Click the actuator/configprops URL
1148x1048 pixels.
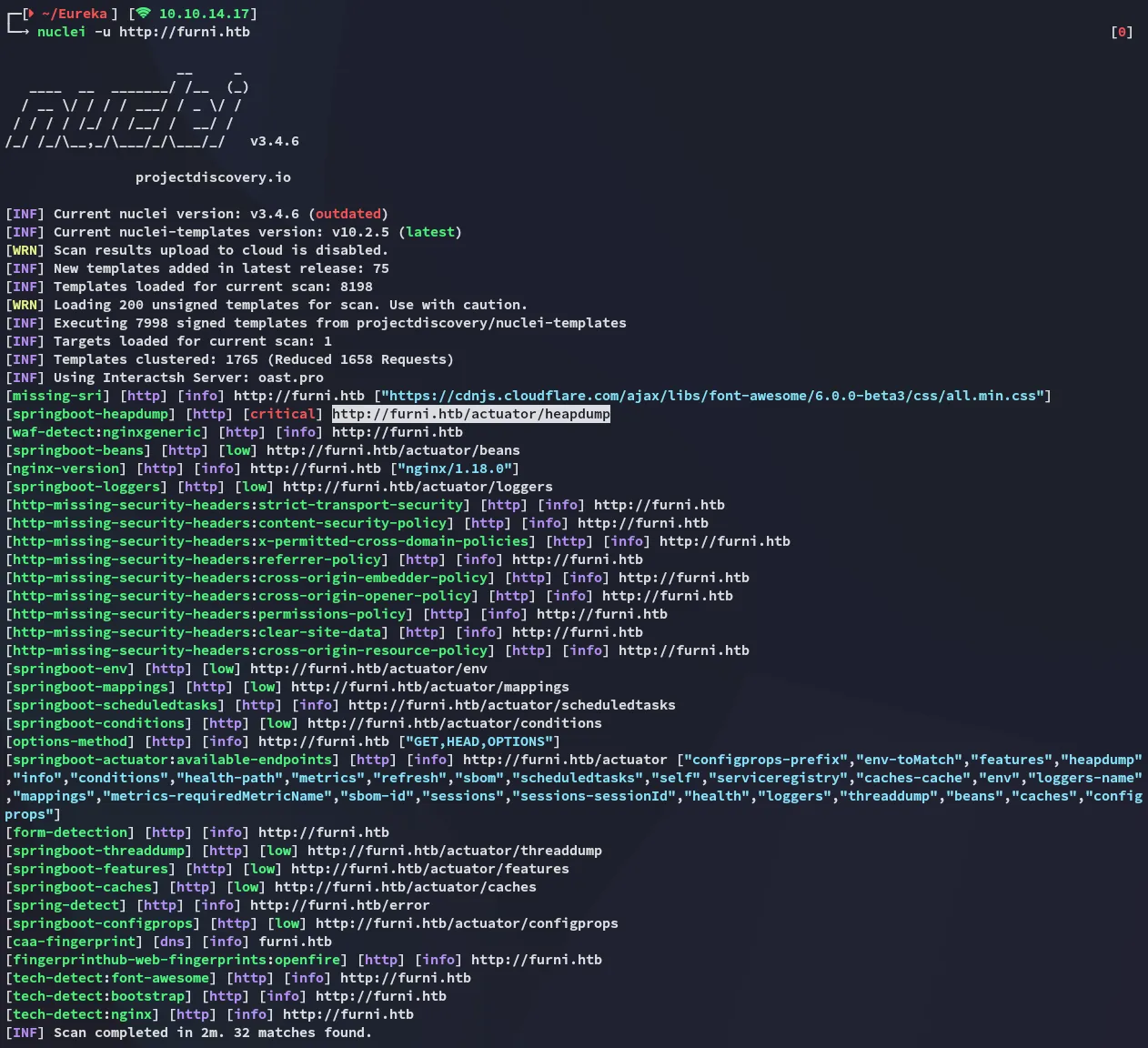coord(467,923)
